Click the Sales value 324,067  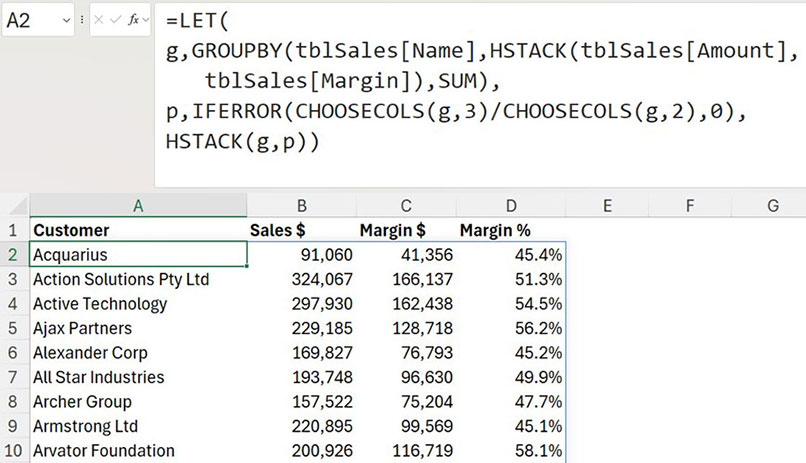point(302,279)
